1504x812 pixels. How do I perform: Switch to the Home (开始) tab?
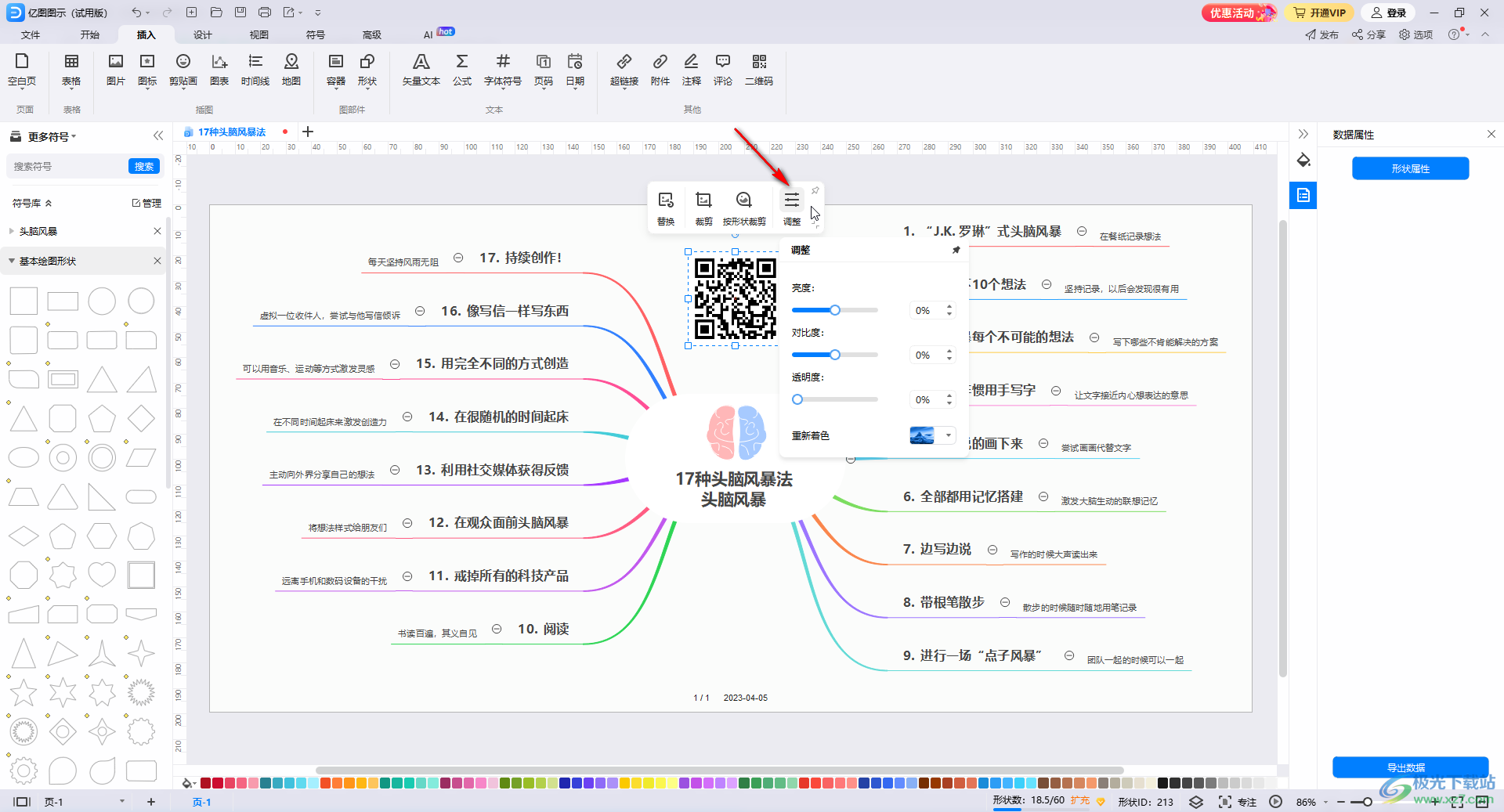tap(90, 34)
